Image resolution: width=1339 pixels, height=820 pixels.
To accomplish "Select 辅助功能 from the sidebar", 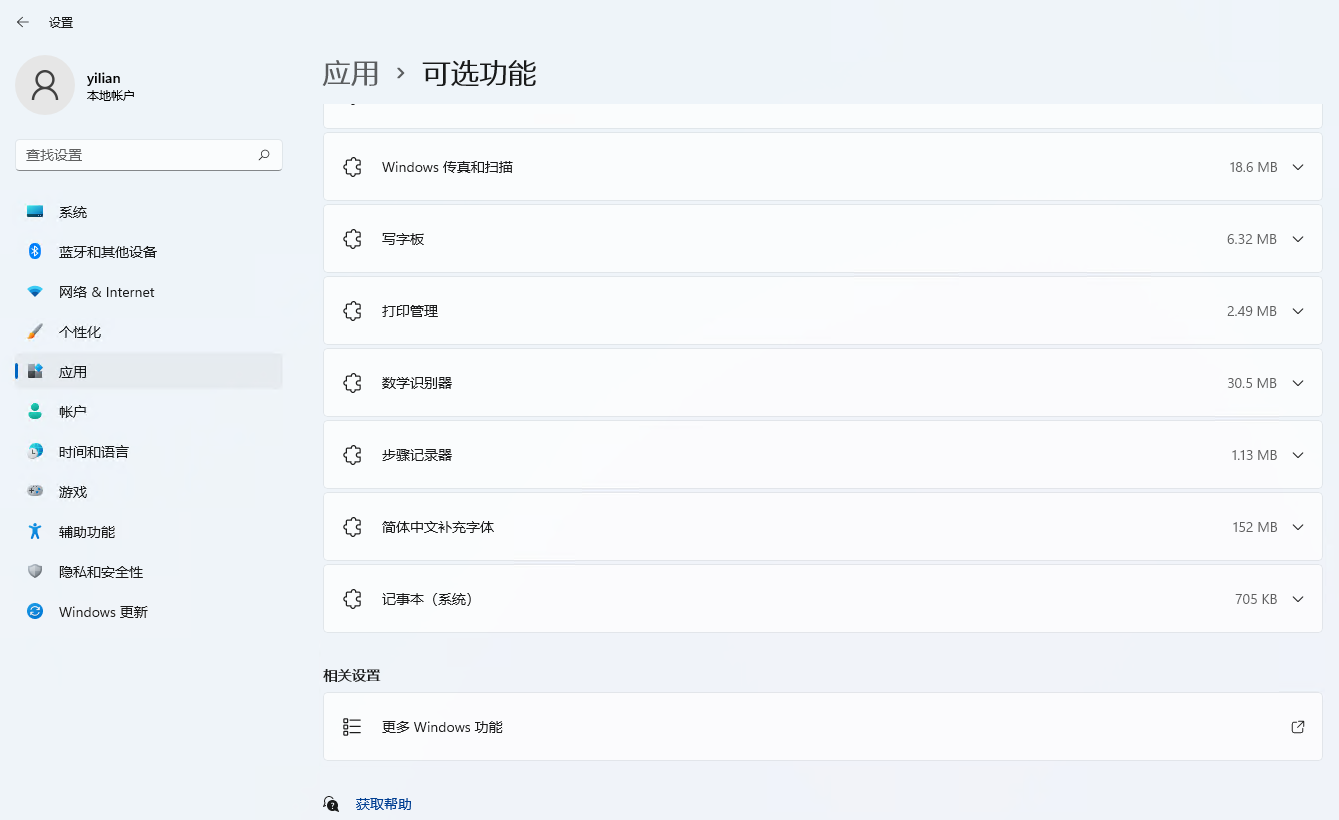I will [87, 532].
